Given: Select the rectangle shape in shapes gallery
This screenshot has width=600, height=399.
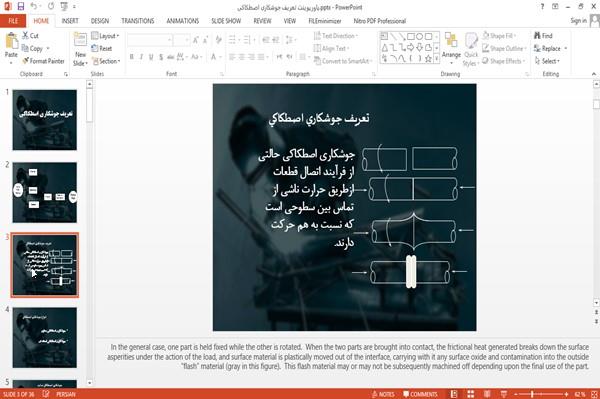Looking at the screenshot, I should coord(411,36).
